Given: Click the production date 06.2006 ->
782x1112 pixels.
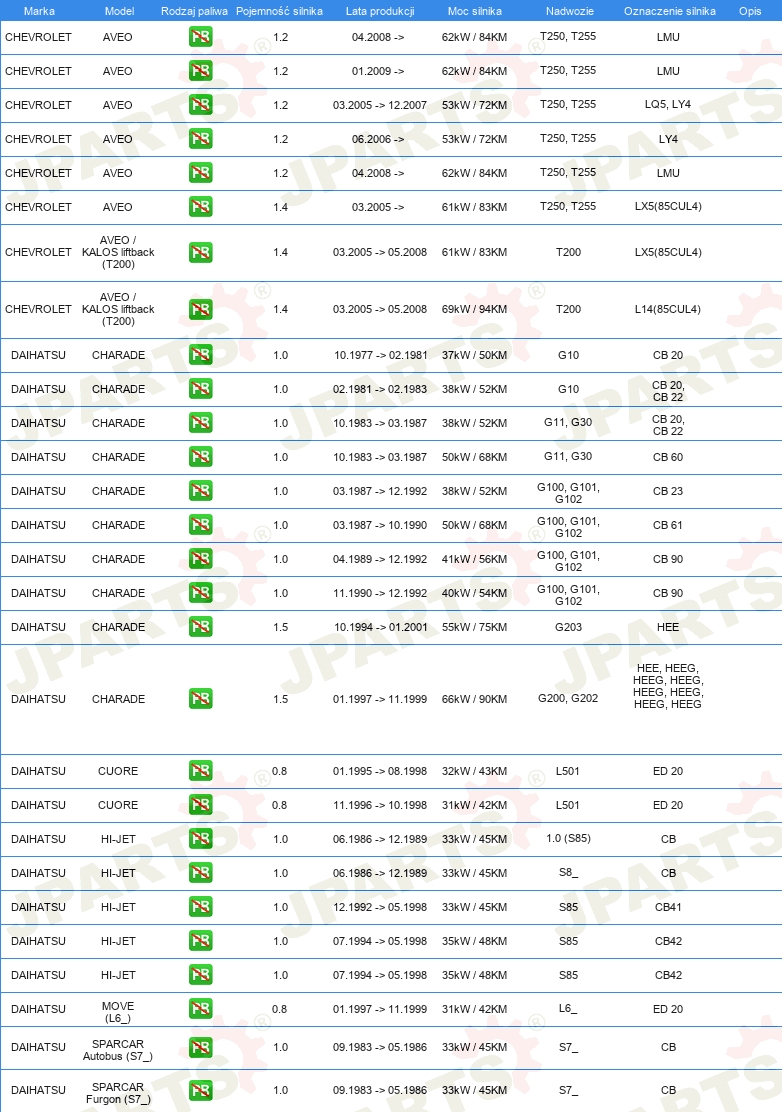Looking at the screenshot, I should coord(378,140).
